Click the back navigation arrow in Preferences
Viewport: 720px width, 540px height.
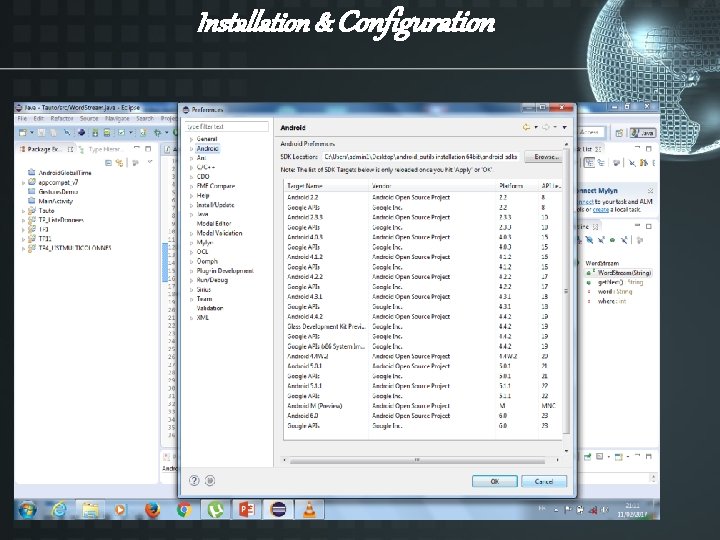528,127
